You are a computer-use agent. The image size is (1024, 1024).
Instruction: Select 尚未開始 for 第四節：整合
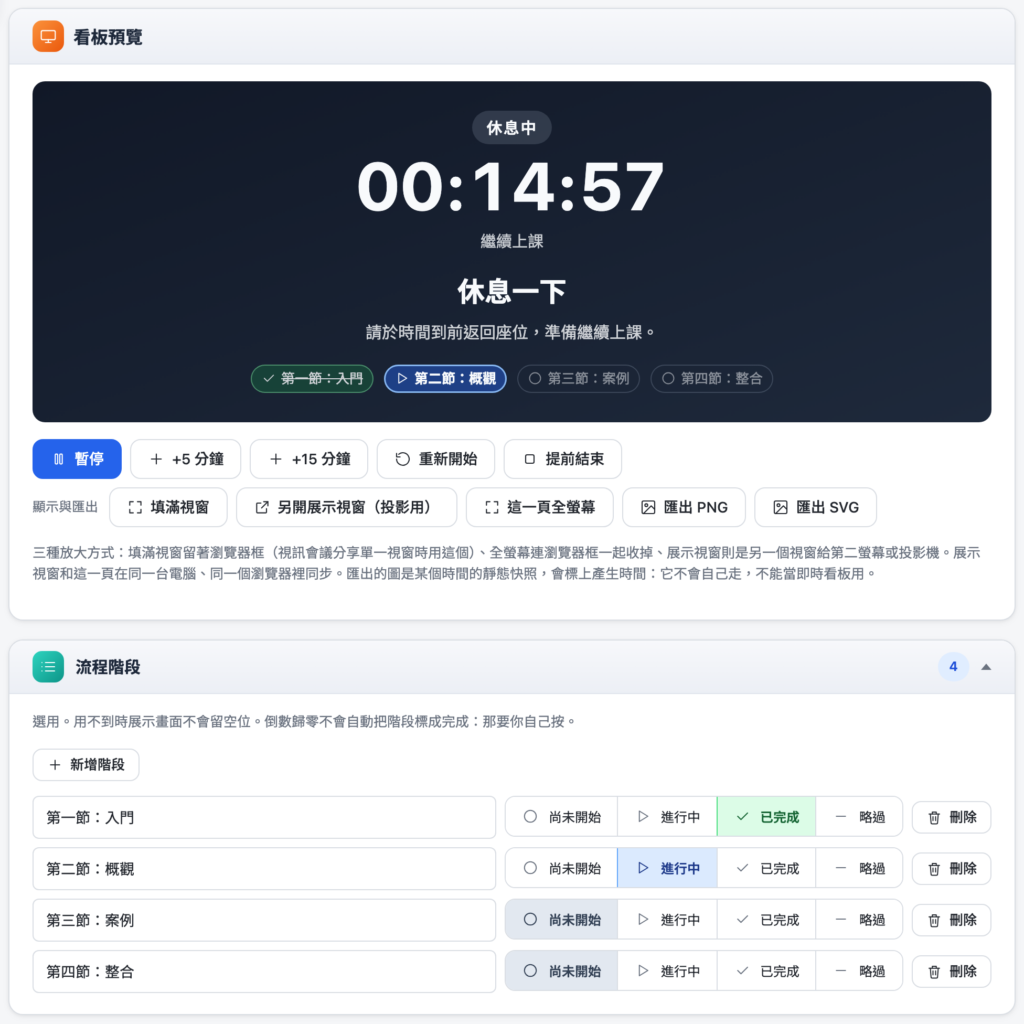pyautogui.click(x=562, y=972)
